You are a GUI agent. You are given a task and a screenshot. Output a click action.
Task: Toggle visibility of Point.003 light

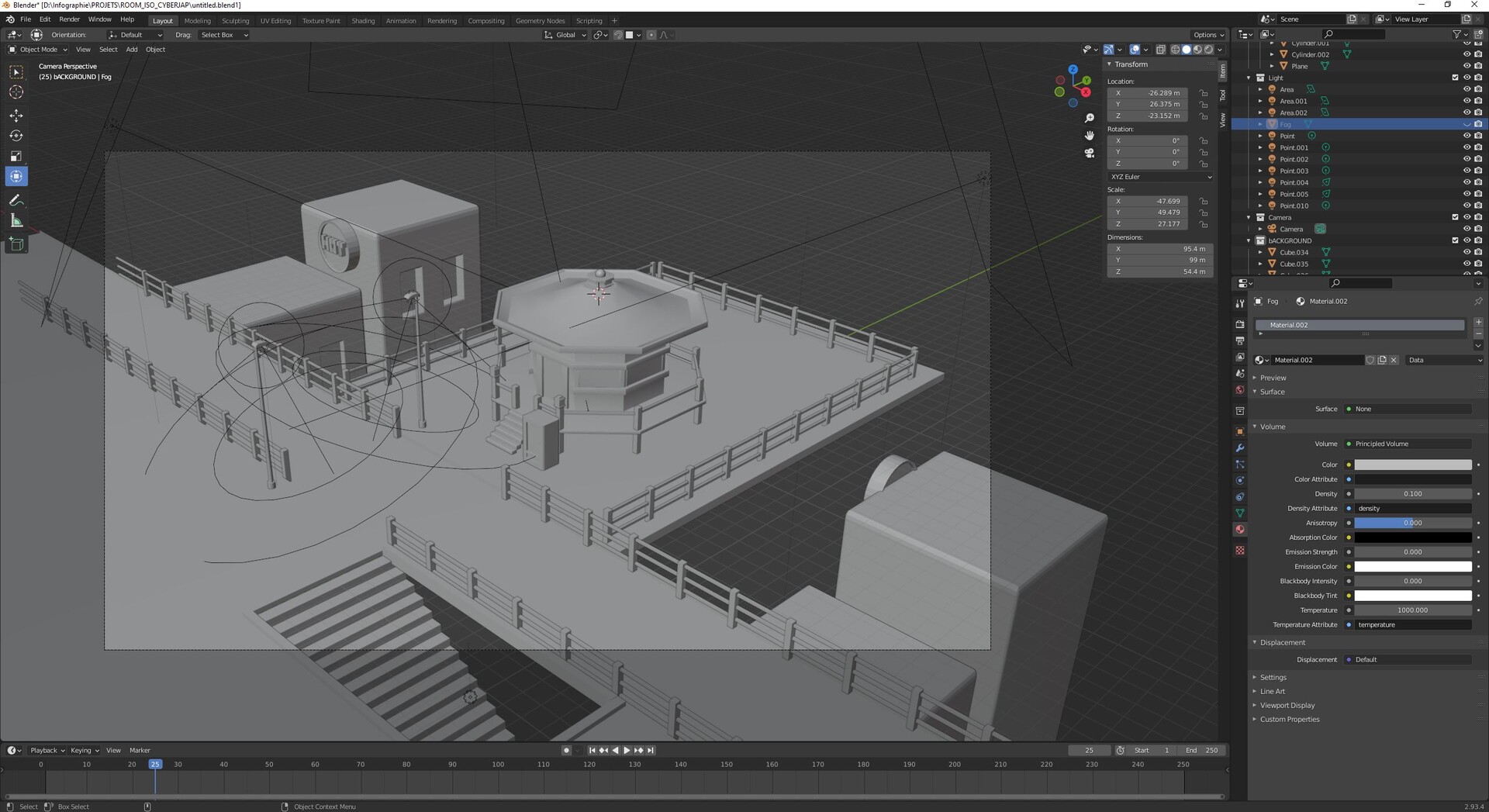(1466, 171)
